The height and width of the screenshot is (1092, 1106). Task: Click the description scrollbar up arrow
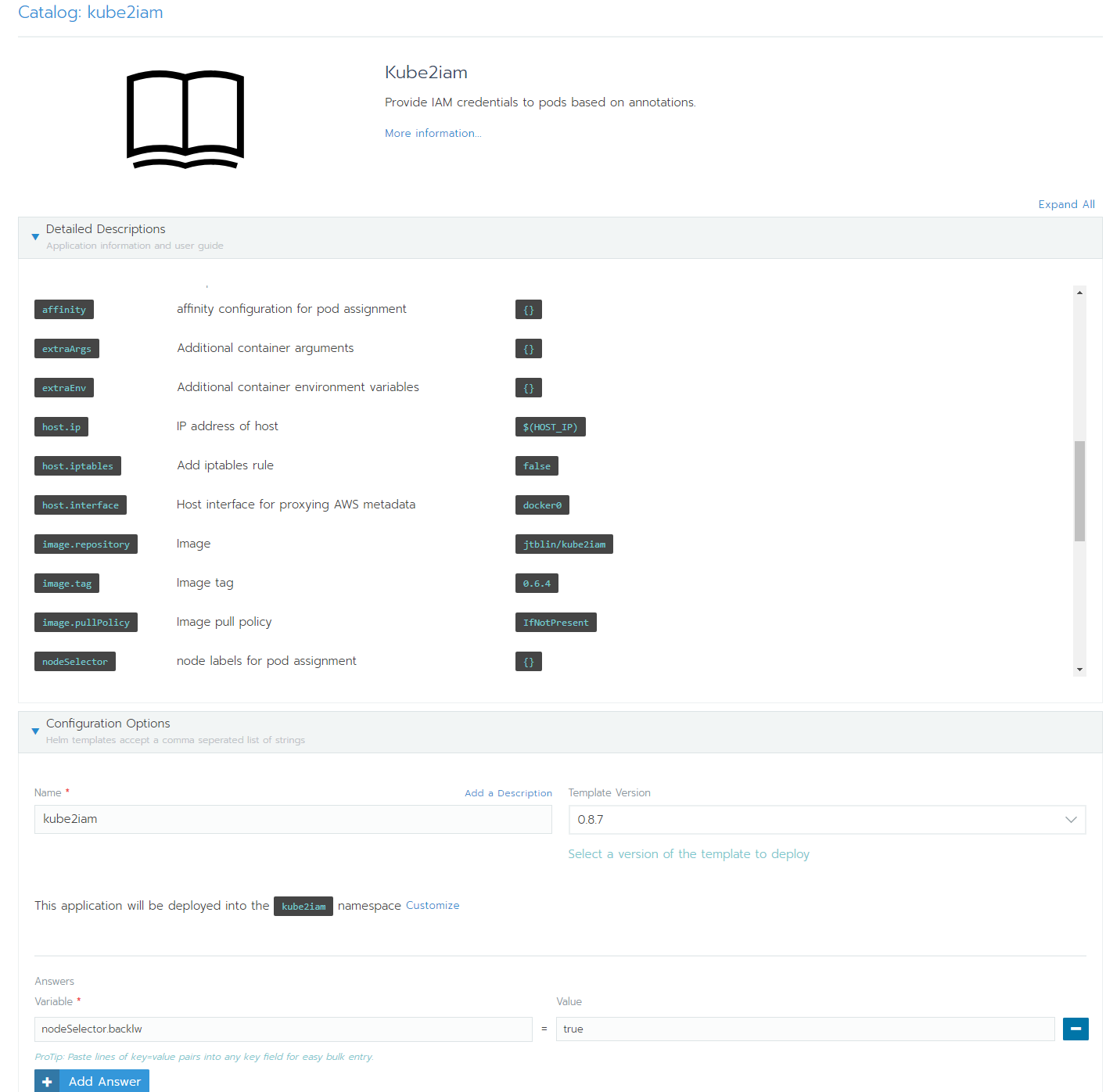click(1079, 293)
